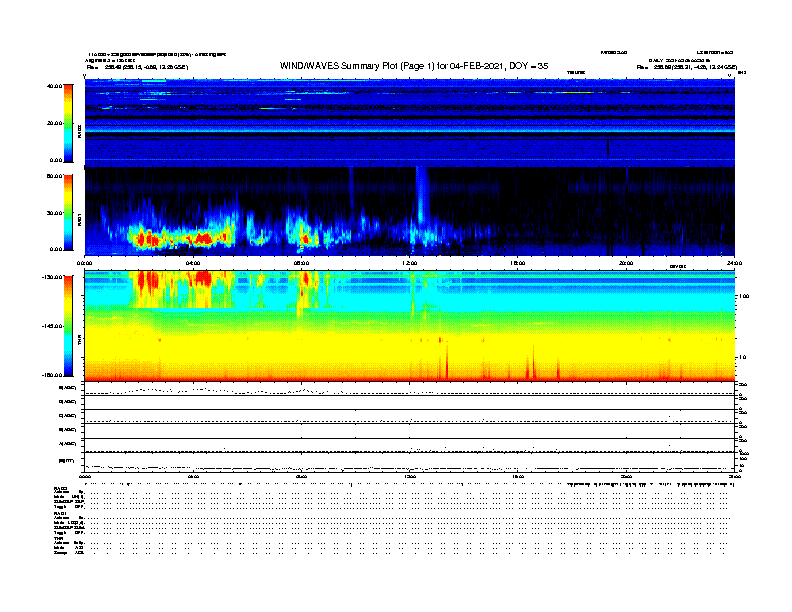Click the rotated RAD2 axis label
The height and width of the screenshot is (612, 792).
tap(80, 132)
